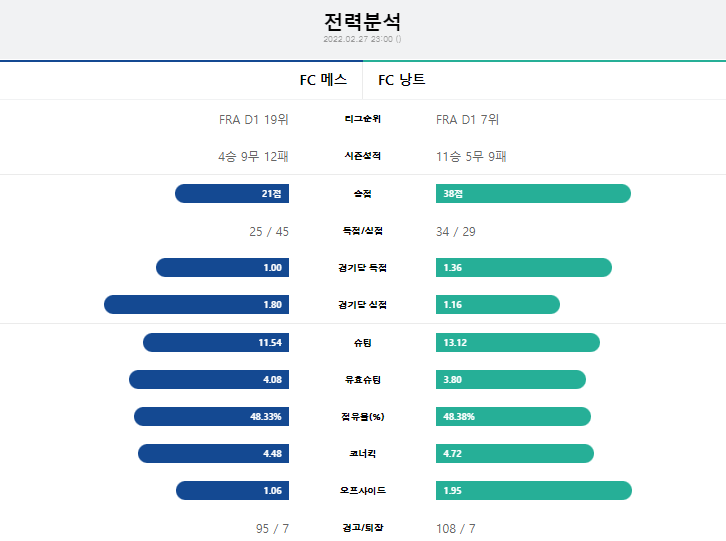Click the blue 11.54 shots bar

(x=216, y=343)
